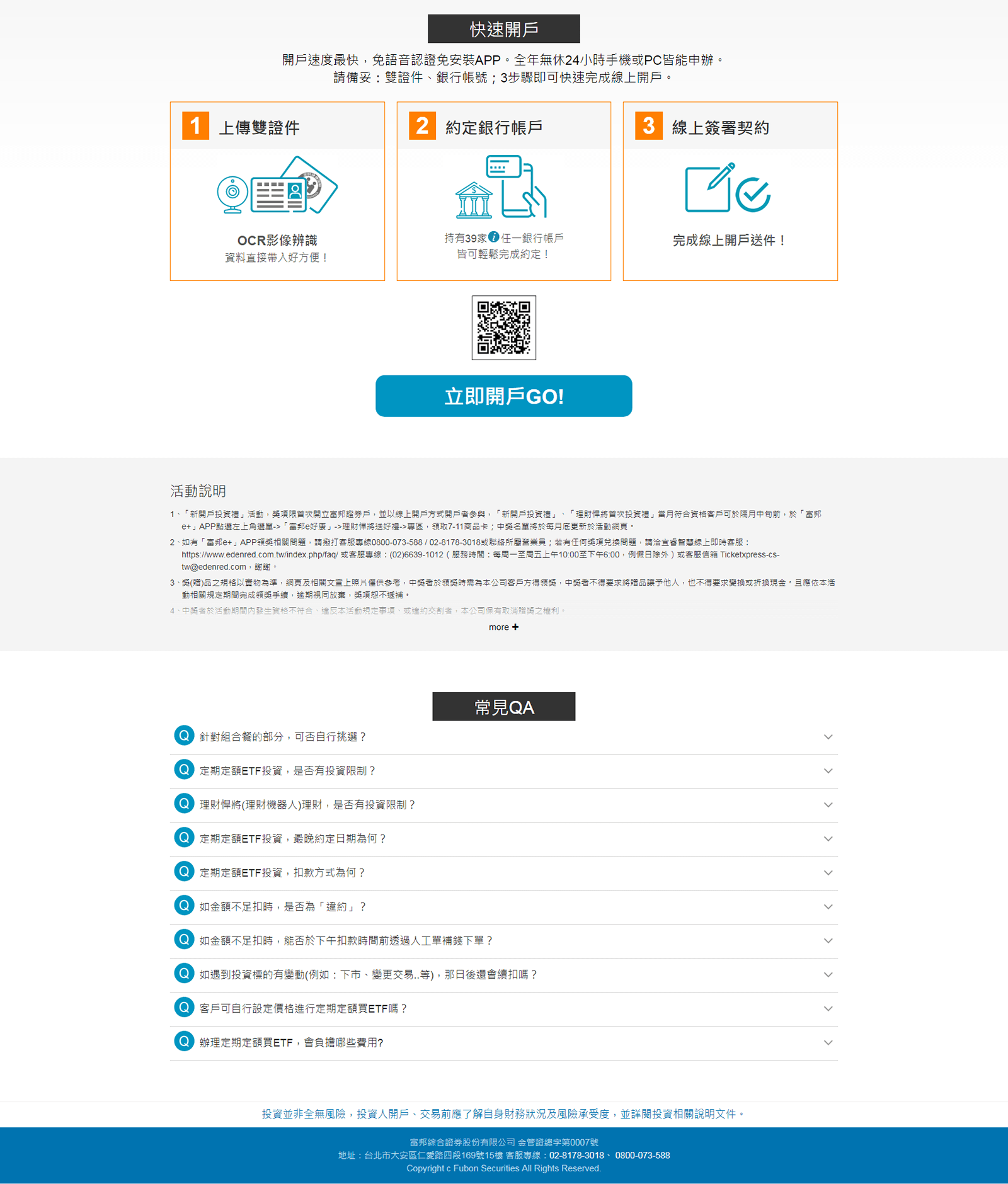
Task: Click Q icon beside 會負擔哪些費用 question
Action: (x=184, y=1042)
